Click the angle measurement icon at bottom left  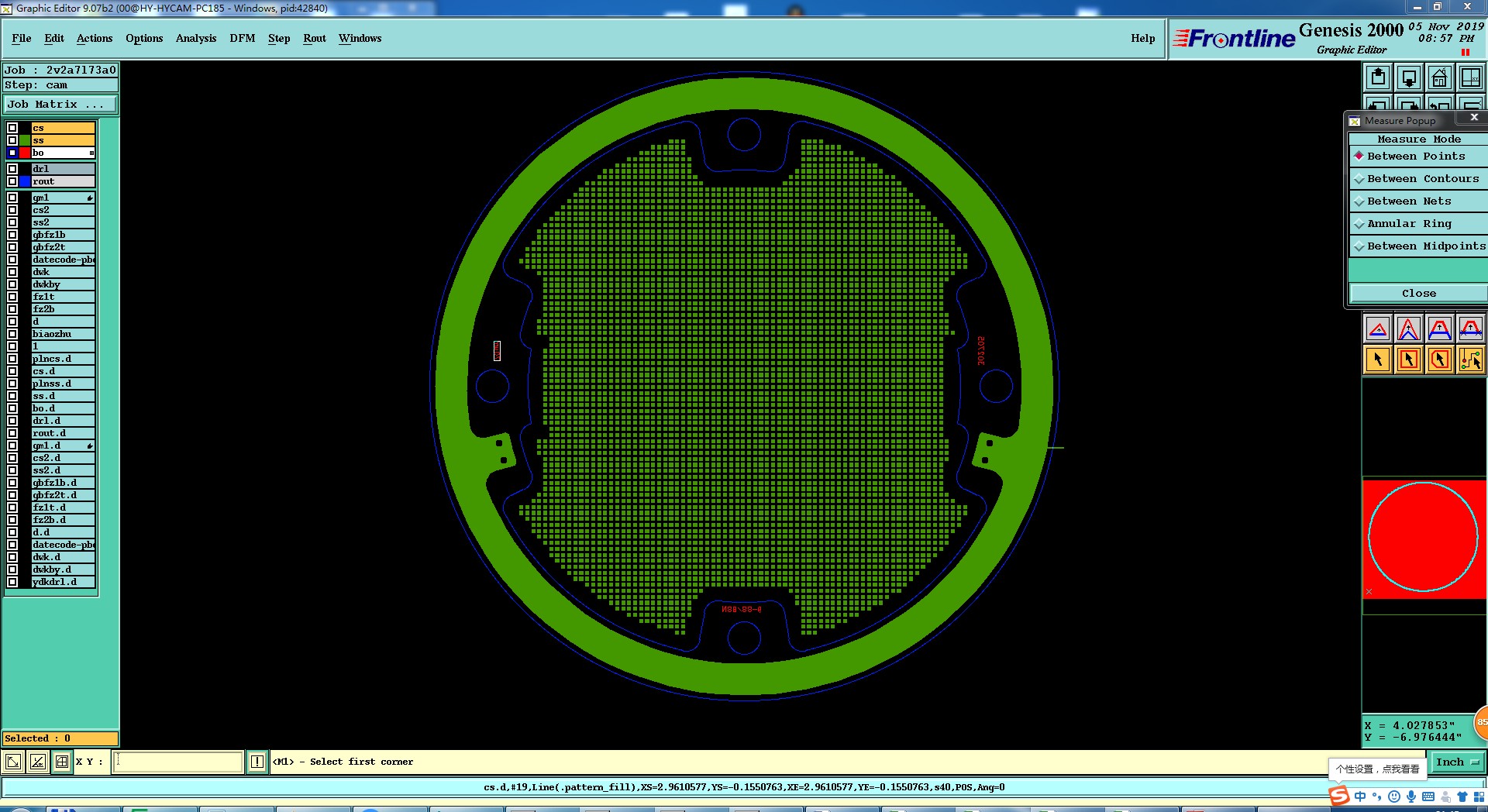[37, 762]
